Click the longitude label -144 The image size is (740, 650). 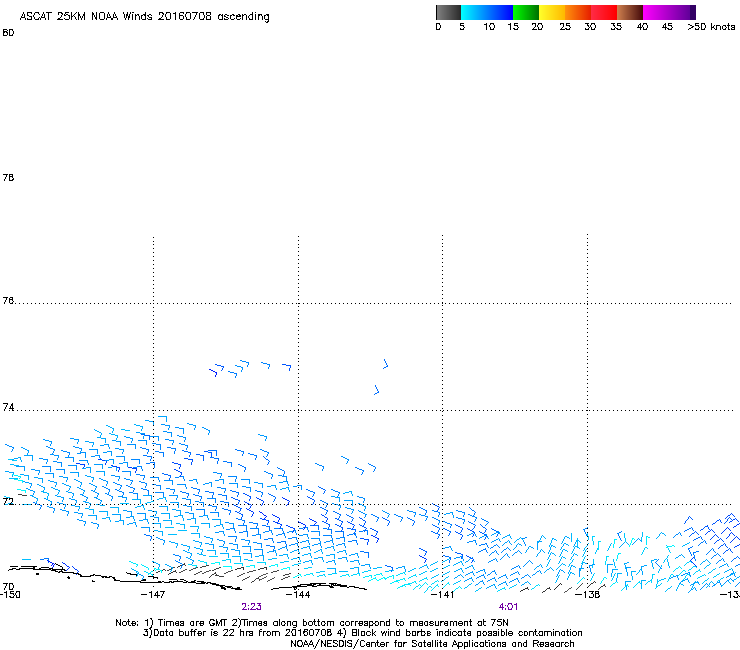coord(298,594)
